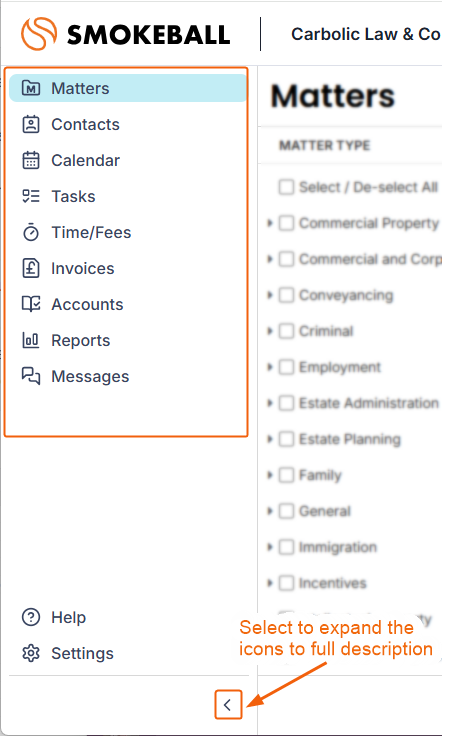Check the Conveyancing matter type box
Viewport: 460px width, 736px height.
286,295
